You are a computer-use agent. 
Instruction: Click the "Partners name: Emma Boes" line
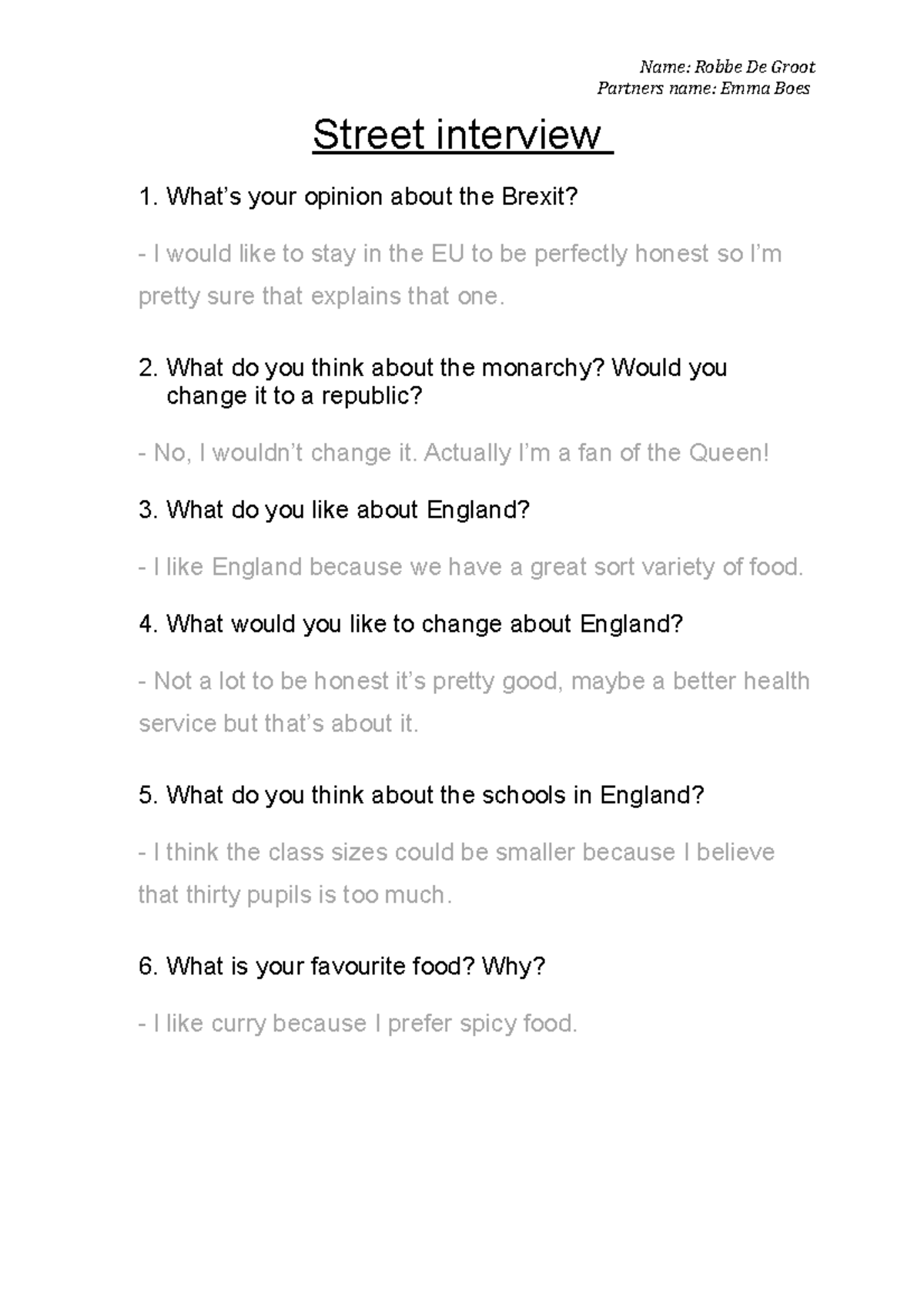(x=703, y=89)
